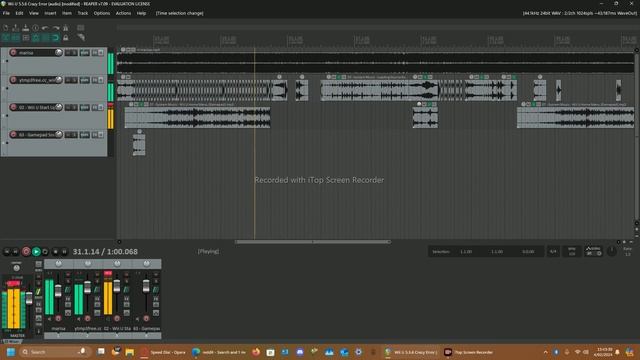Toggle auto-crossfade toolbar button
This screenshot has width=640, height=360.
pos(5,38)
